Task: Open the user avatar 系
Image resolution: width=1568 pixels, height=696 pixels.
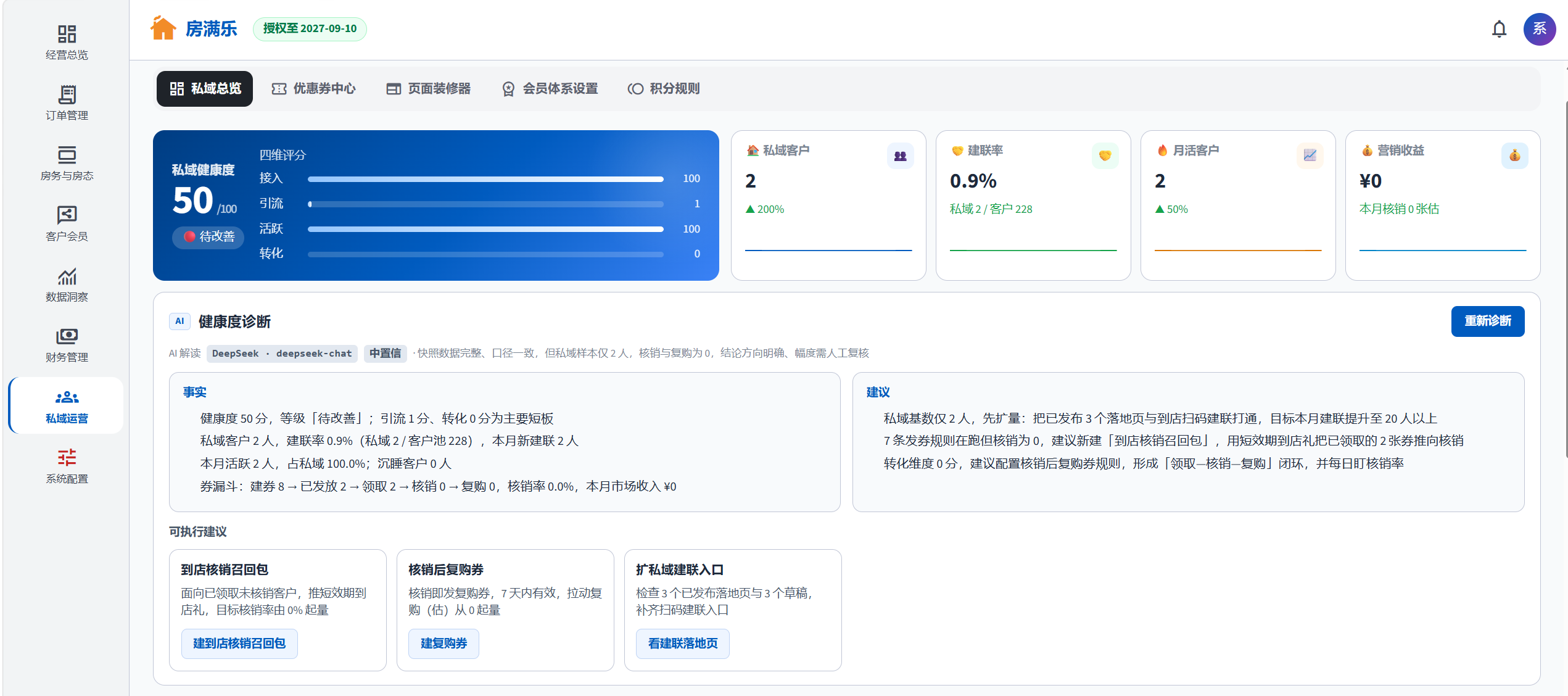Action: (1540, 29)
